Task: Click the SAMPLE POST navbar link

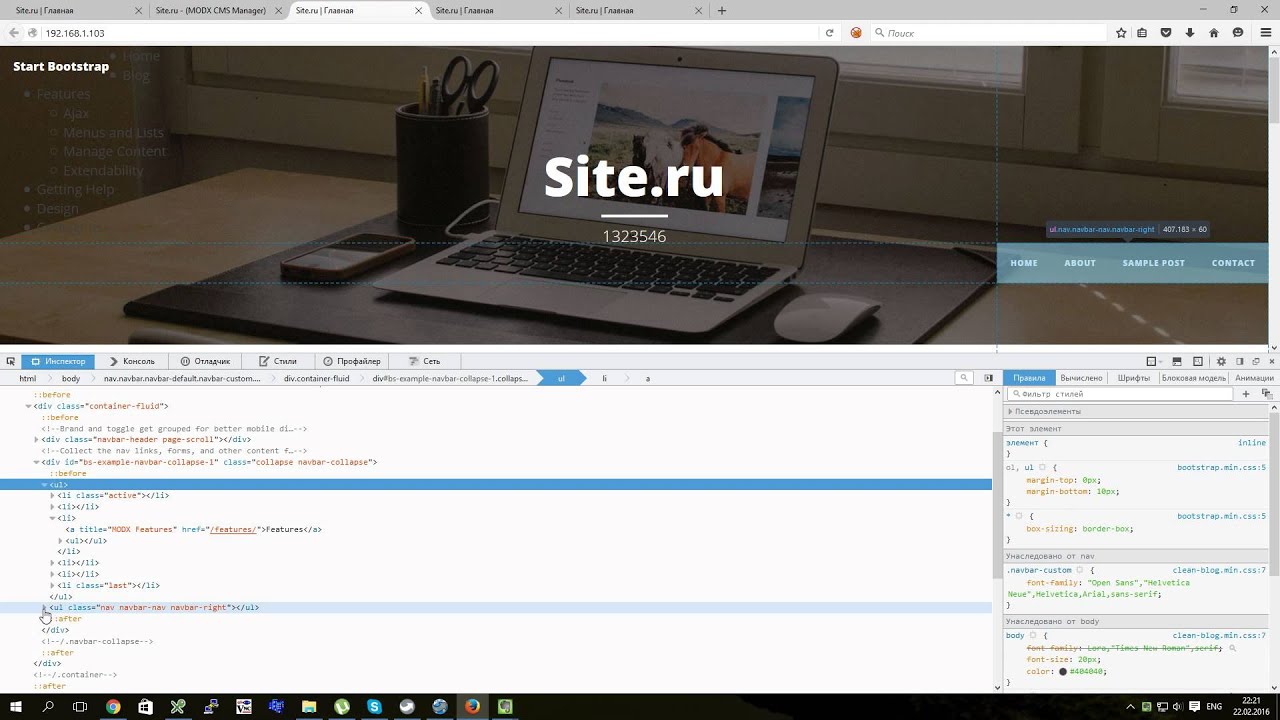Action: [x=1153, y=263]
